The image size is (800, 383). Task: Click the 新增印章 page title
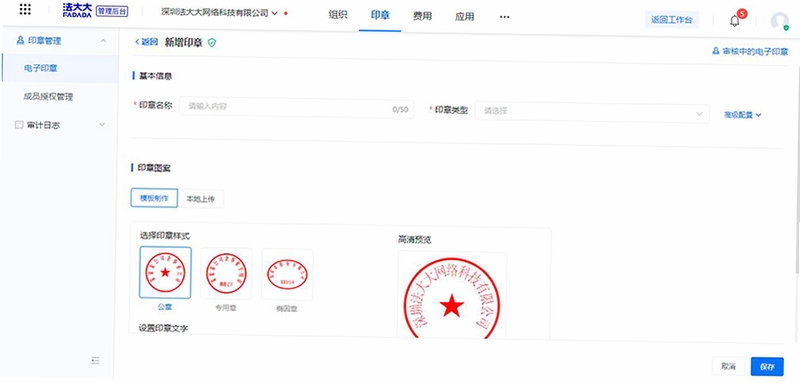[x=184, y=42]
